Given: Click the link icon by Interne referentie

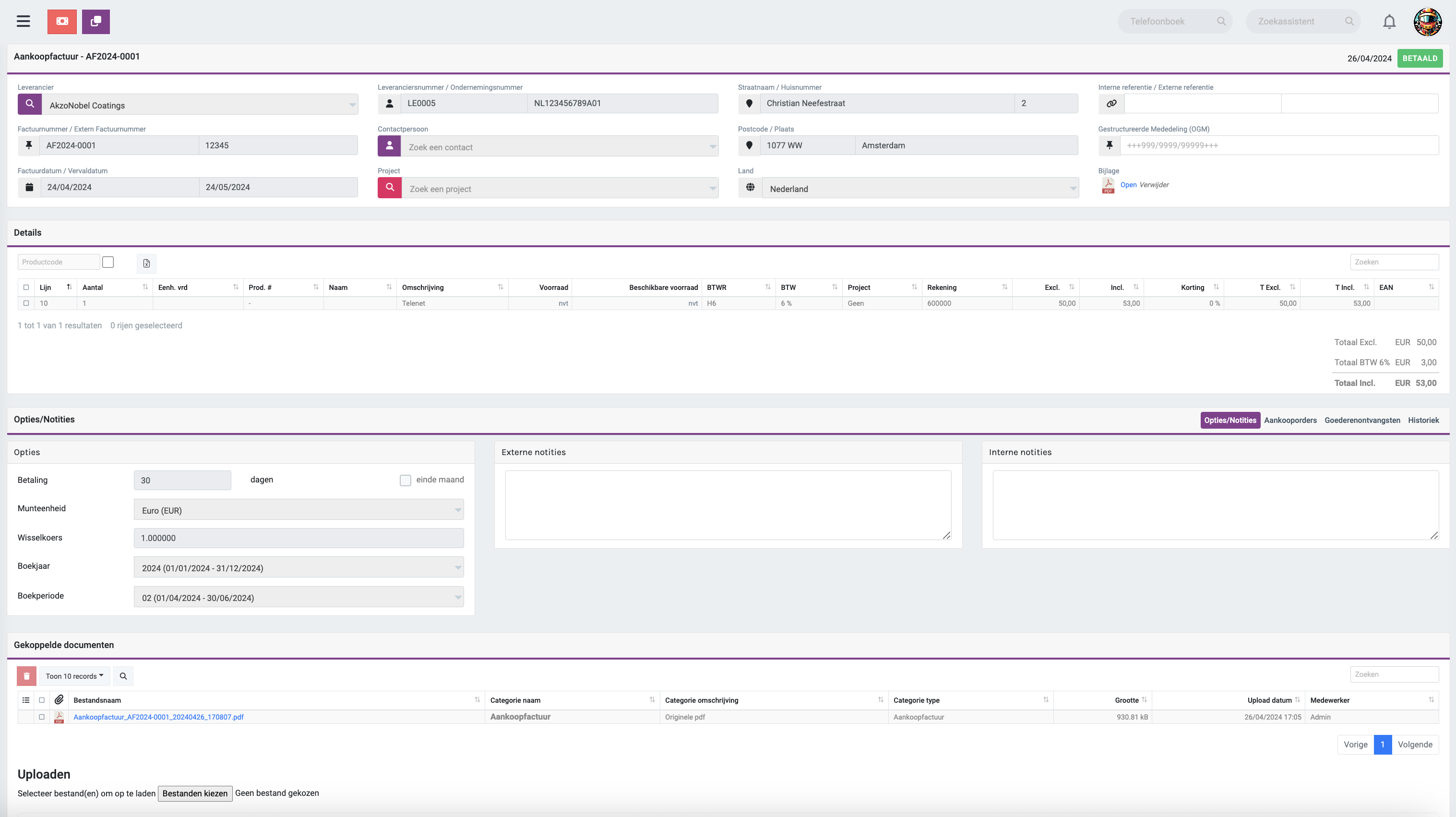Looking at the screenshot, I should click(x=1111, y=104).
